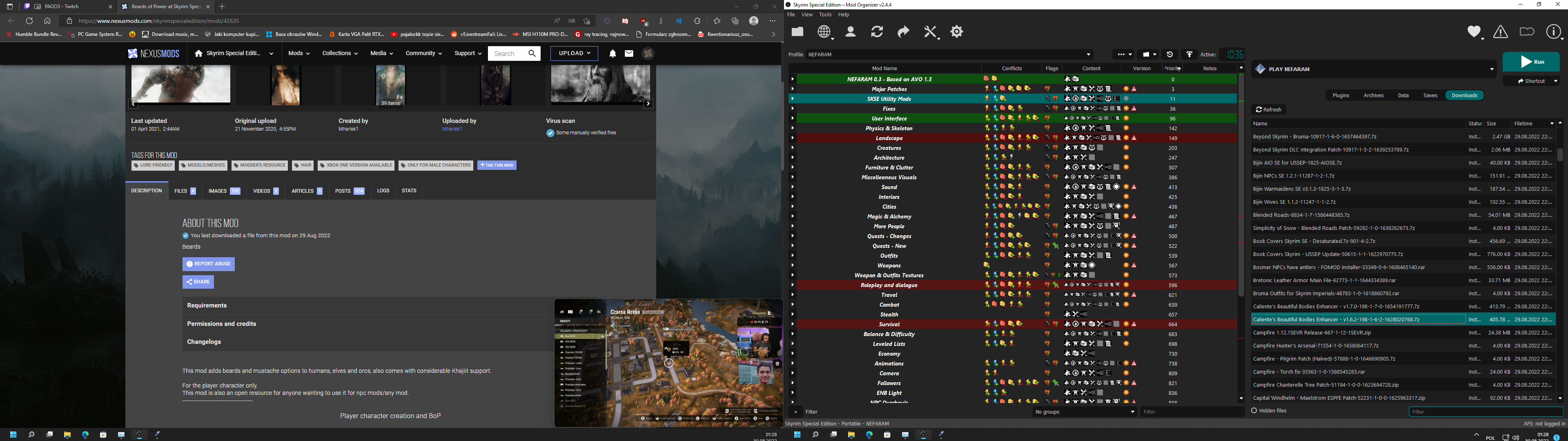This screenshot has height=441, width=1568.
Task: Open the File menu in Mod Organizer
Action: pos(791,15)
